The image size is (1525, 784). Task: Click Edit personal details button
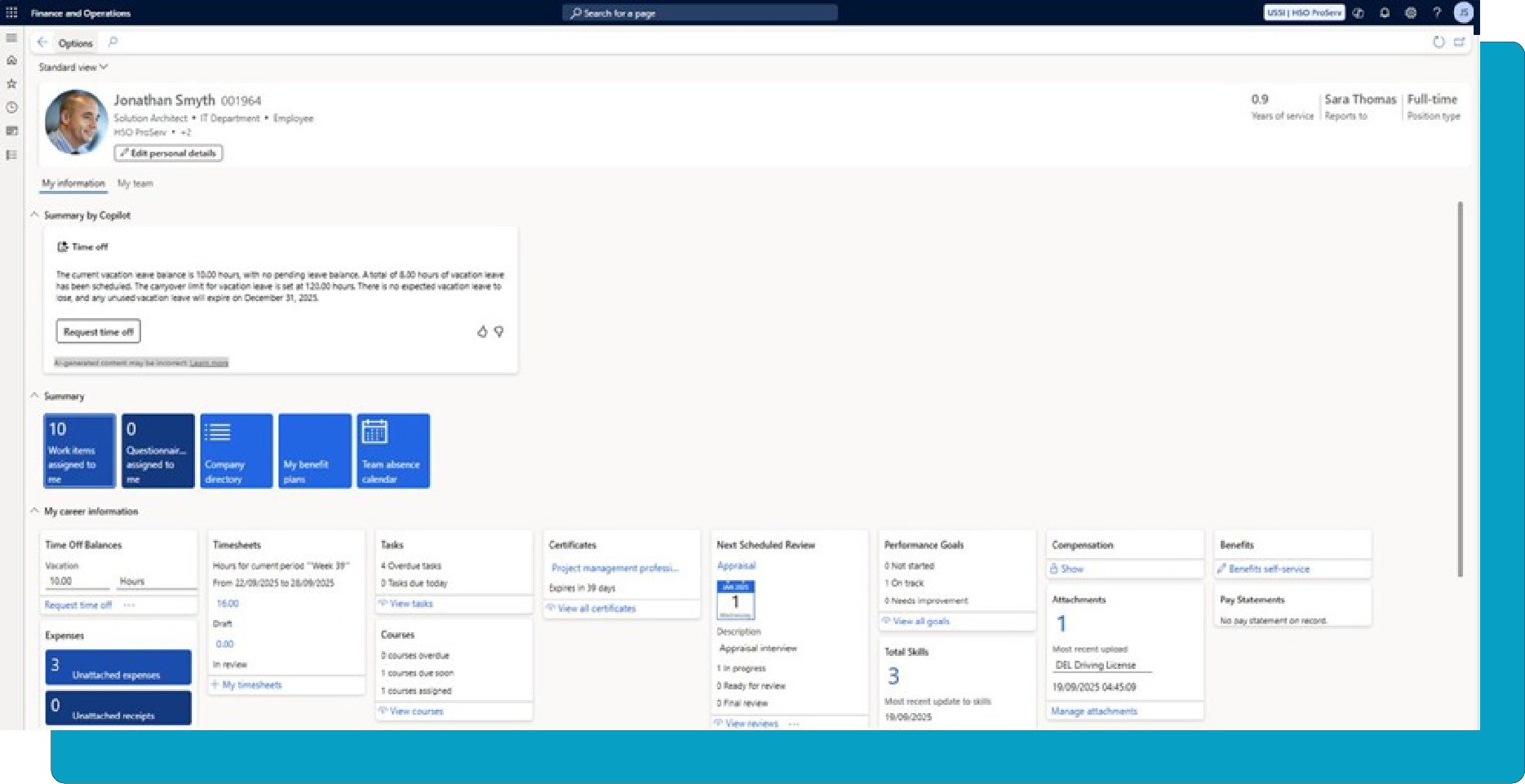tap(168, 153)
